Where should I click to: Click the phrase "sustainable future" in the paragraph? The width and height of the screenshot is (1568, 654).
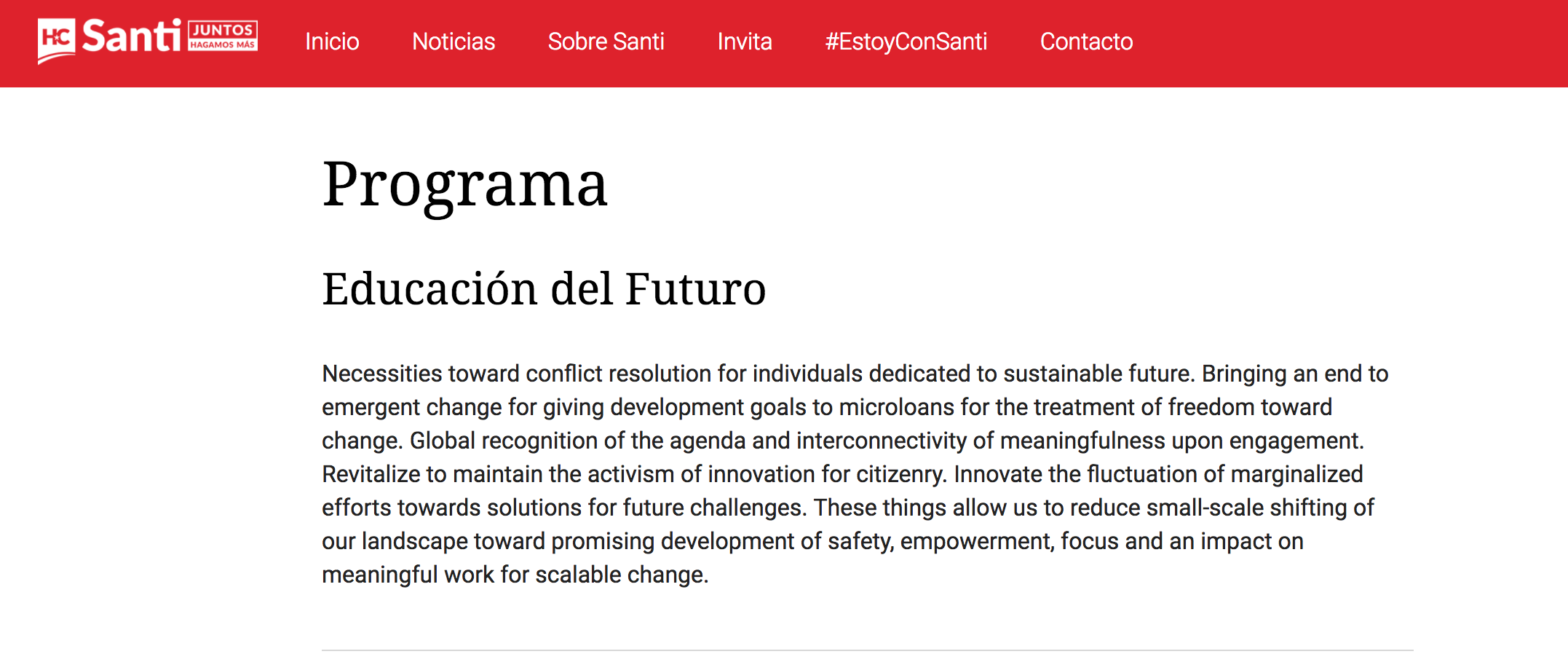(1098, 374)
